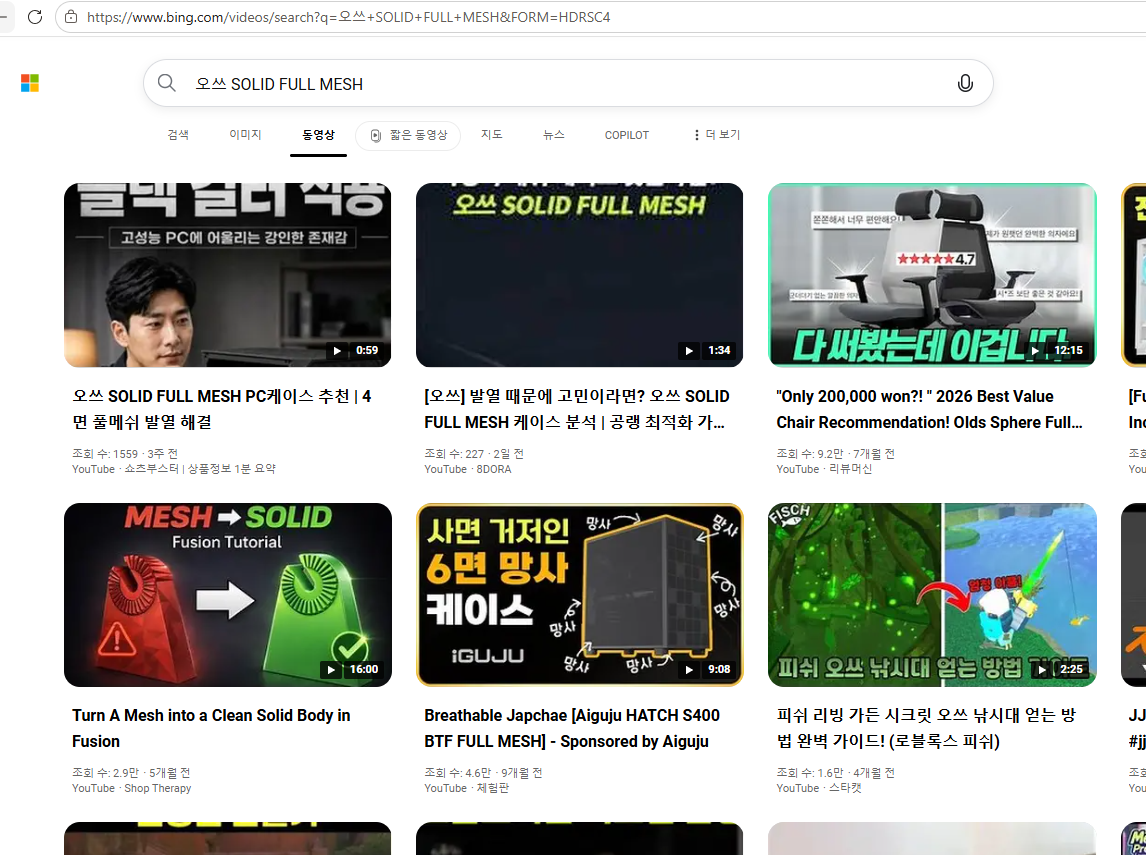Click the browser address bar URL
The image size is (1146, 855).
[348, 17]
